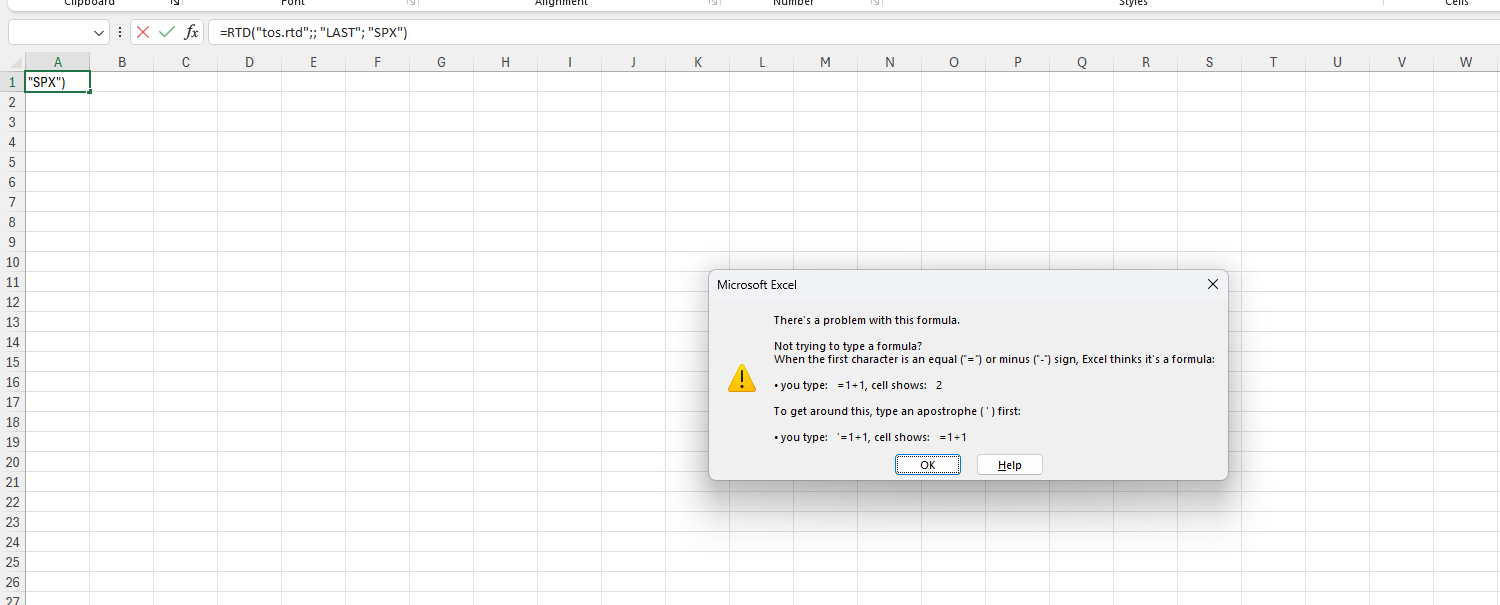Select column A header
This screenshot has width=1500, height=605.
[x=57, y=62]
